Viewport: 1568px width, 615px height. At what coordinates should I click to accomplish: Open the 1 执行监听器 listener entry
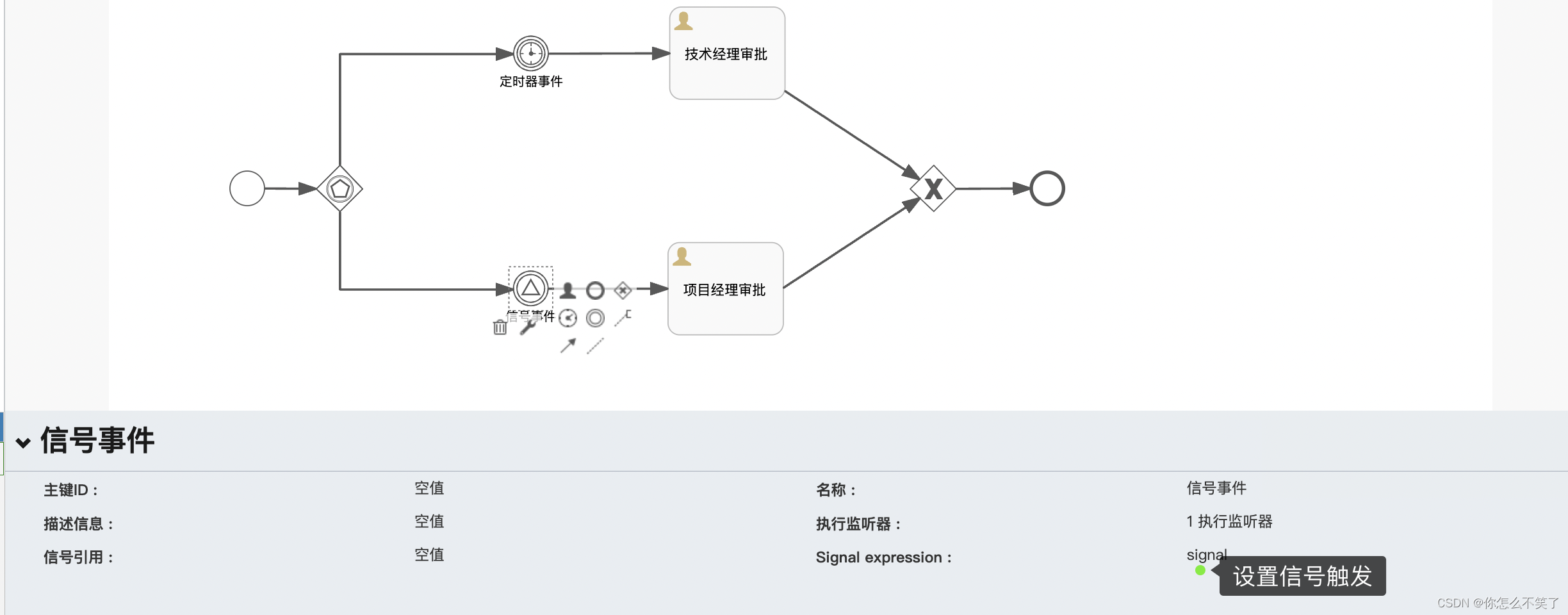point(1229,522)
